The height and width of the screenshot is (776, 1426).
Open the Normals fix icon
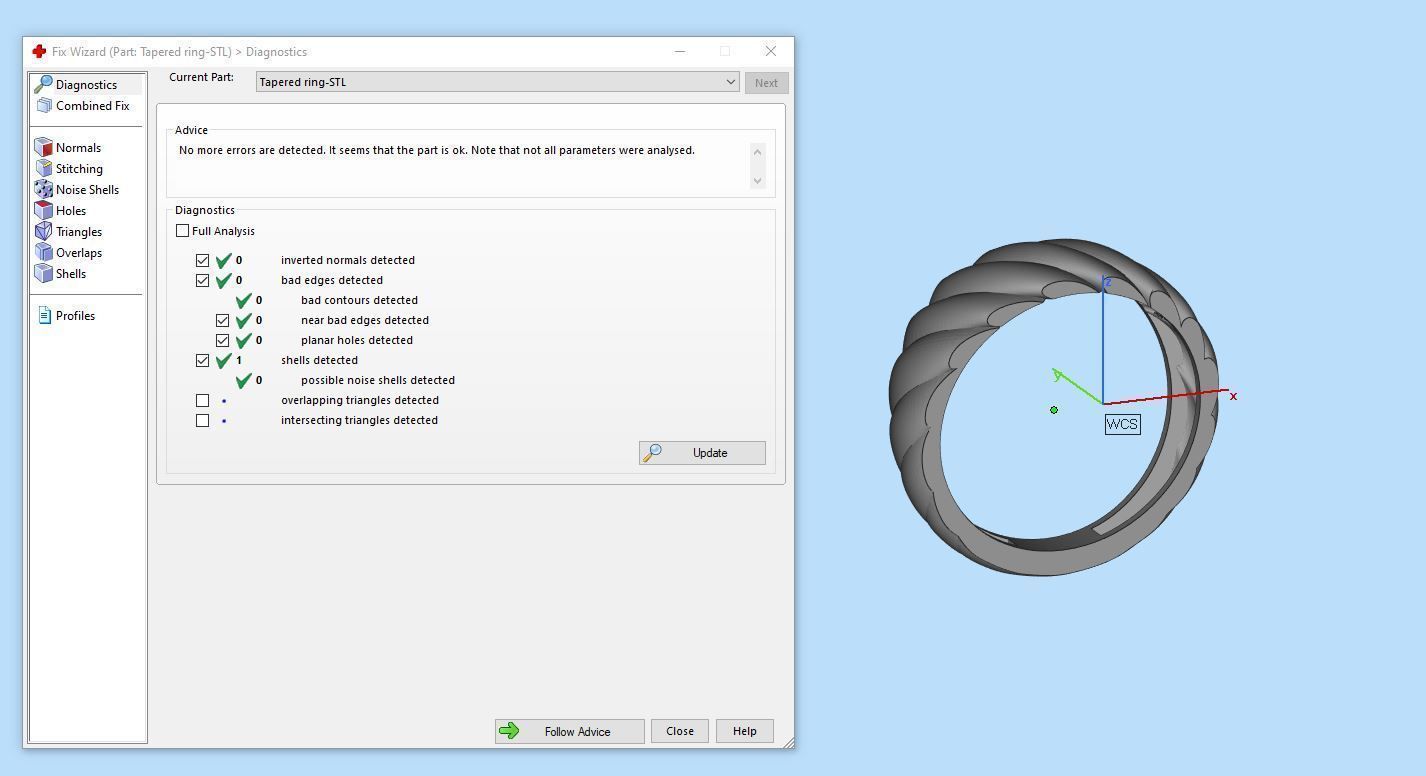coord(43,148)
